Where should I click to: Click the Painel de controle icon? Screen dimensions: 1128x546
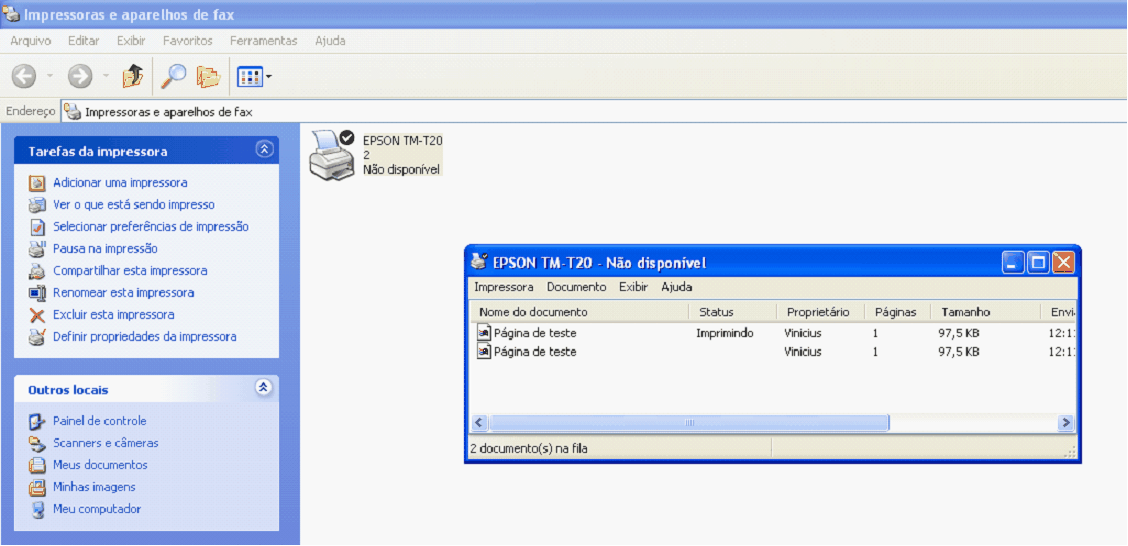[37, 421]
